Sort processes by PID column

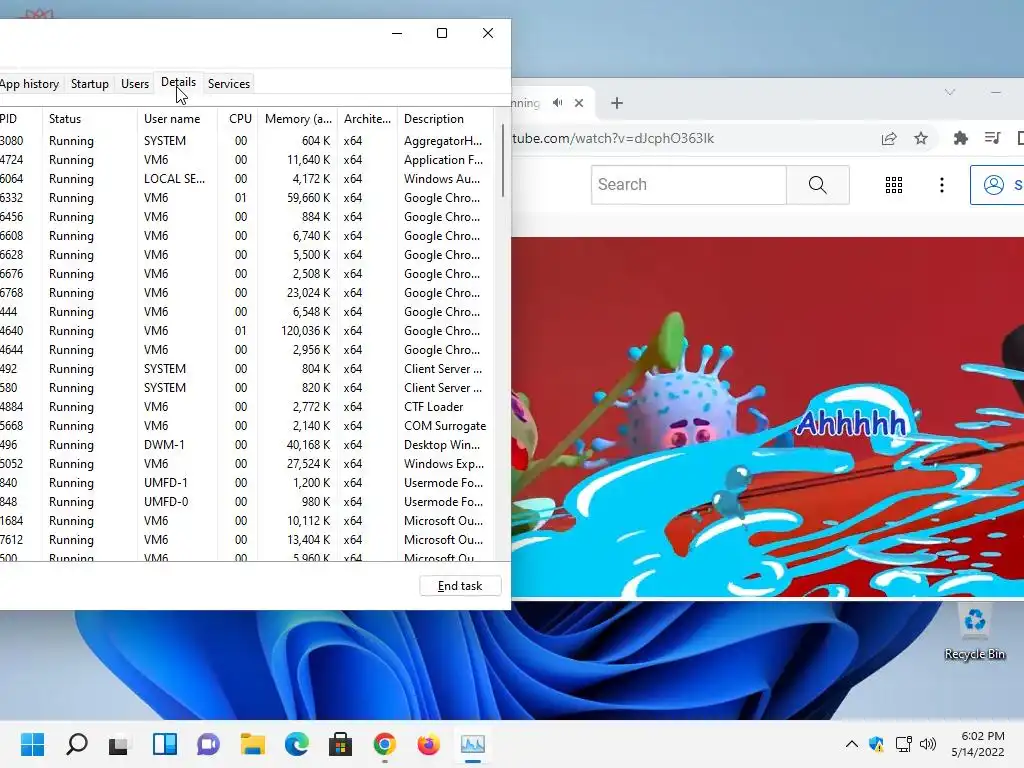pyautogui.click(x=20, y=119)
